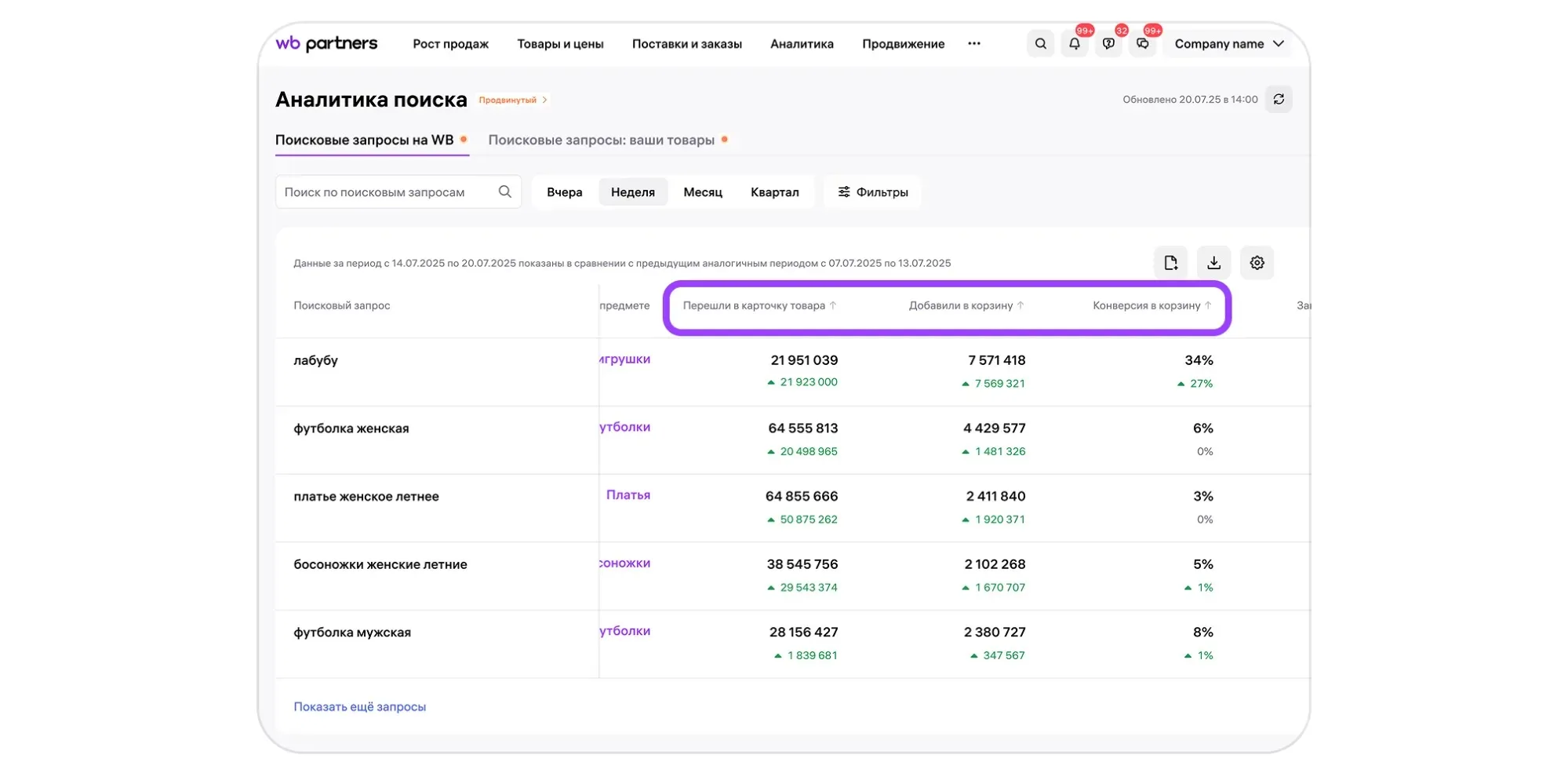Select the Вчера period option

point(564,192)
